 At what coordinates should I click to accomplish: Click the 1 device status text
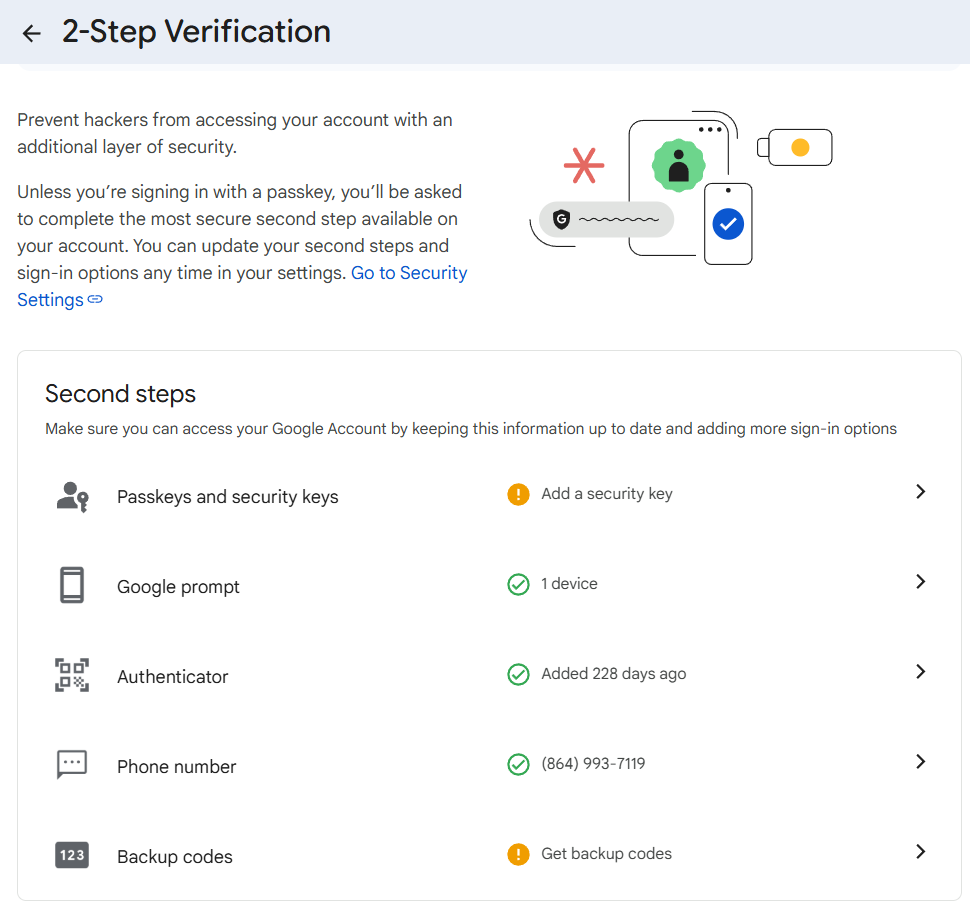(x=569, y=584)
